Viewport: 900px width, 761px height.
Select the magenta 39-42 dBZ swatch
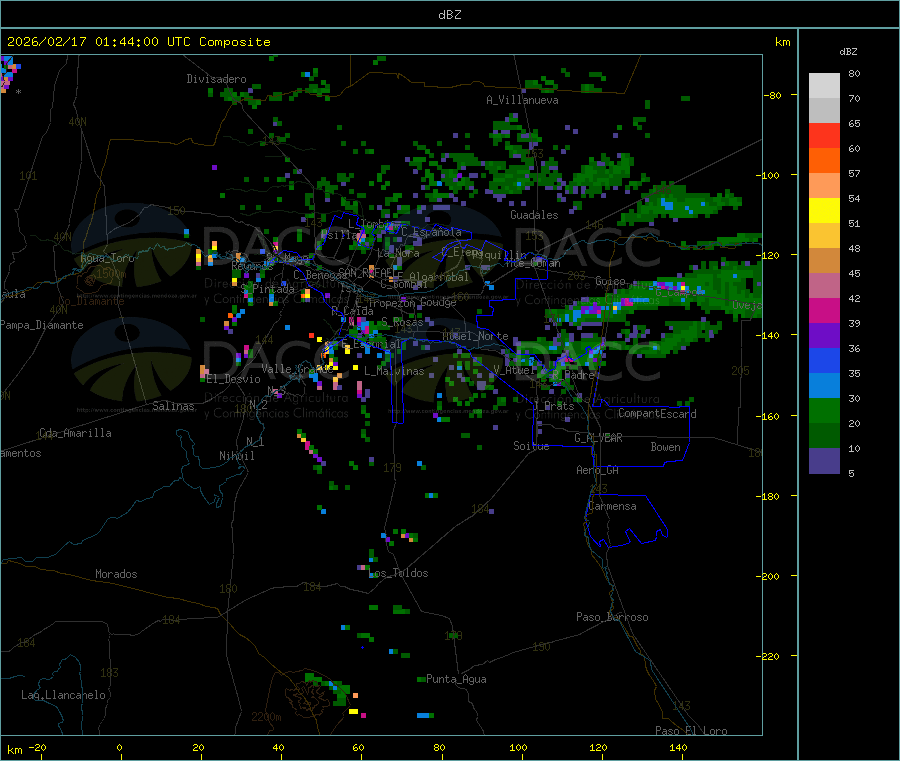824,310
